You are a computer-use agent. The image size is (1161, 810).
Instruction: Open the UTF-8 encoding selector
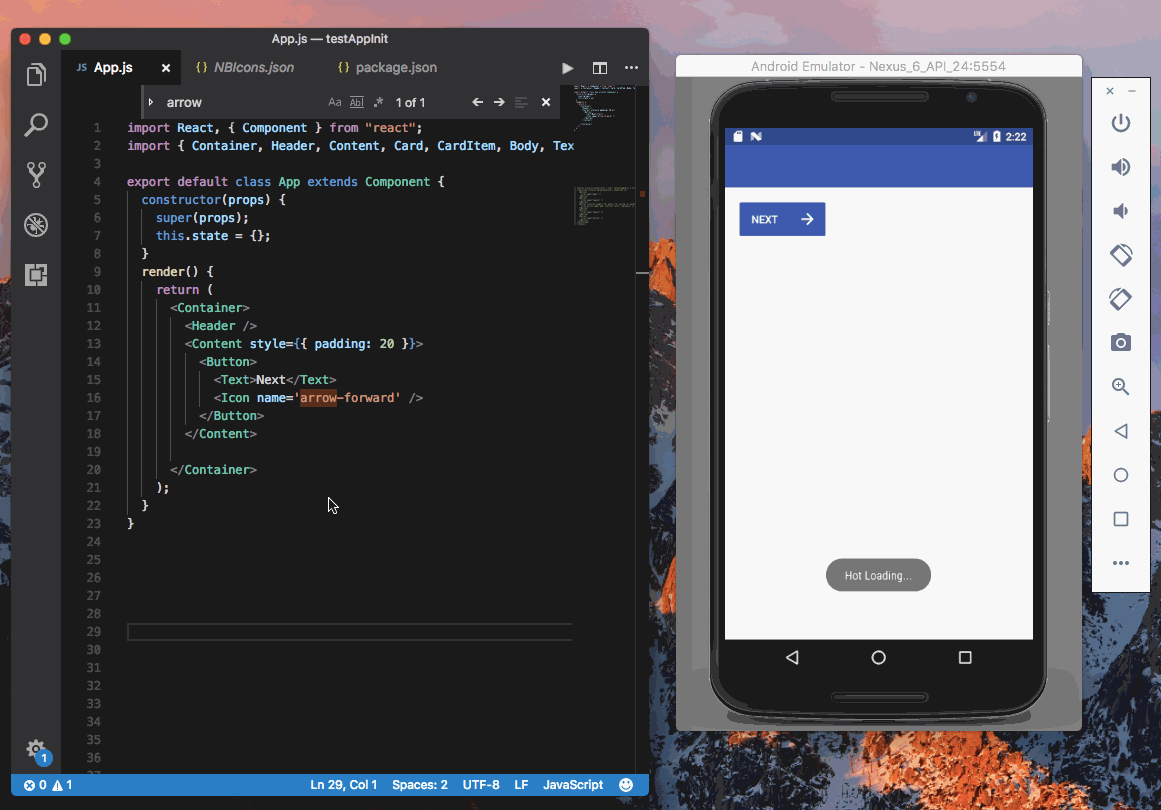coord(481,785)
